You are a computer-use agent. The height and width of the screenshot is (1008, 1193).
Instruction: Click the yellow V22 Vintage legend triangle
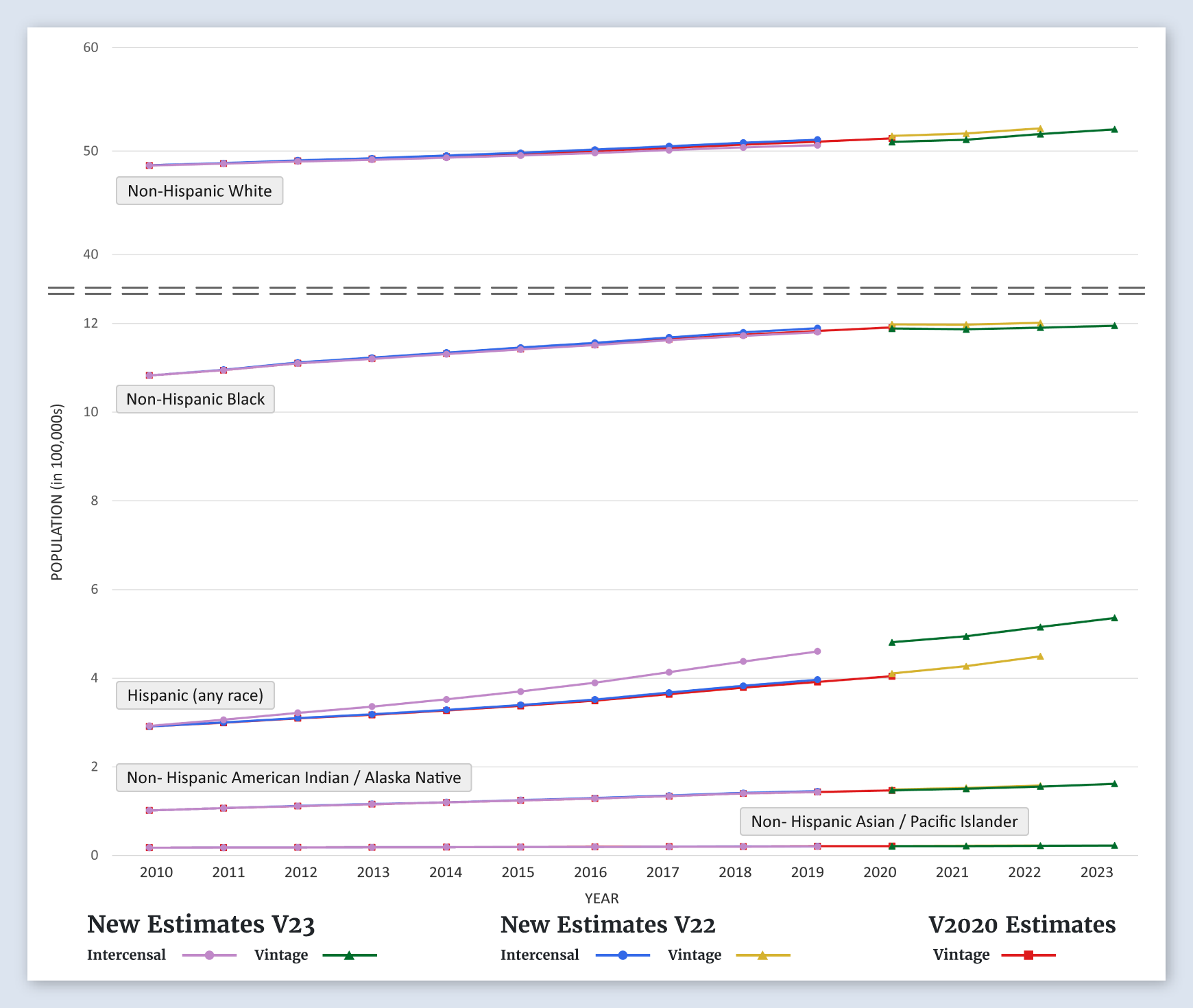point(762,955)
